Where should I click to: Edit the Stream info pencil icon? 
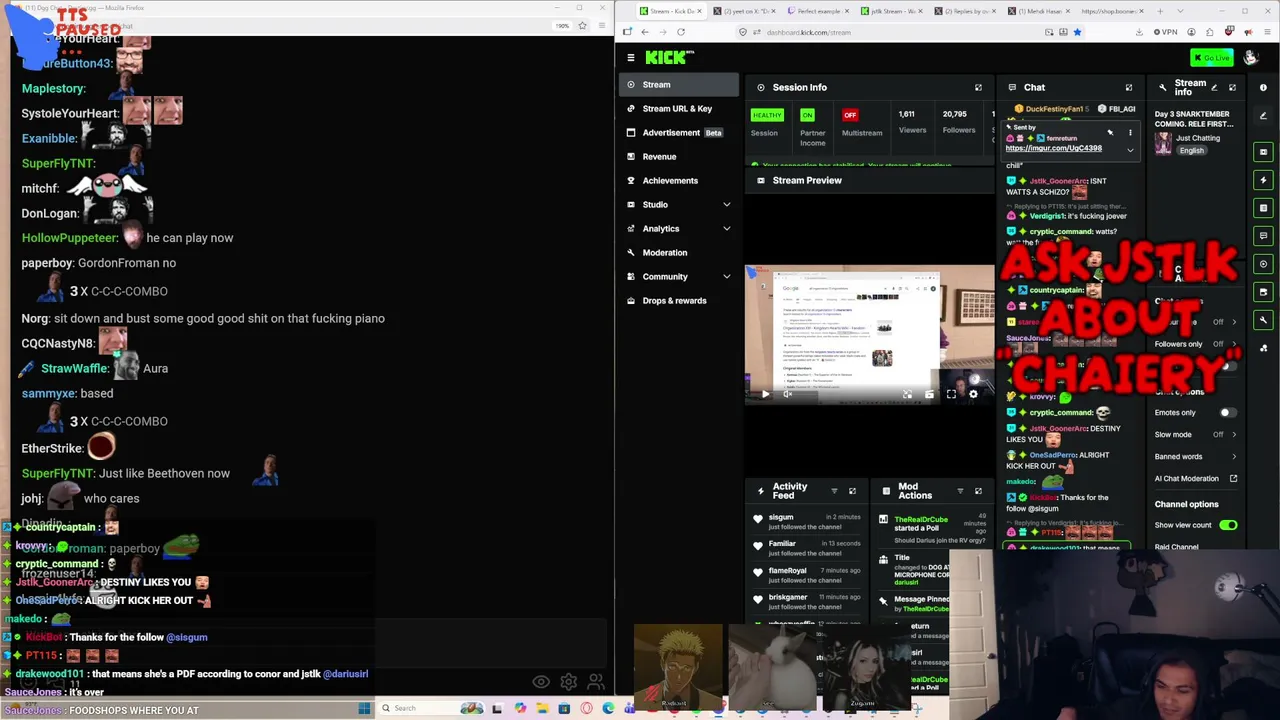click(x=1214, y=88)
